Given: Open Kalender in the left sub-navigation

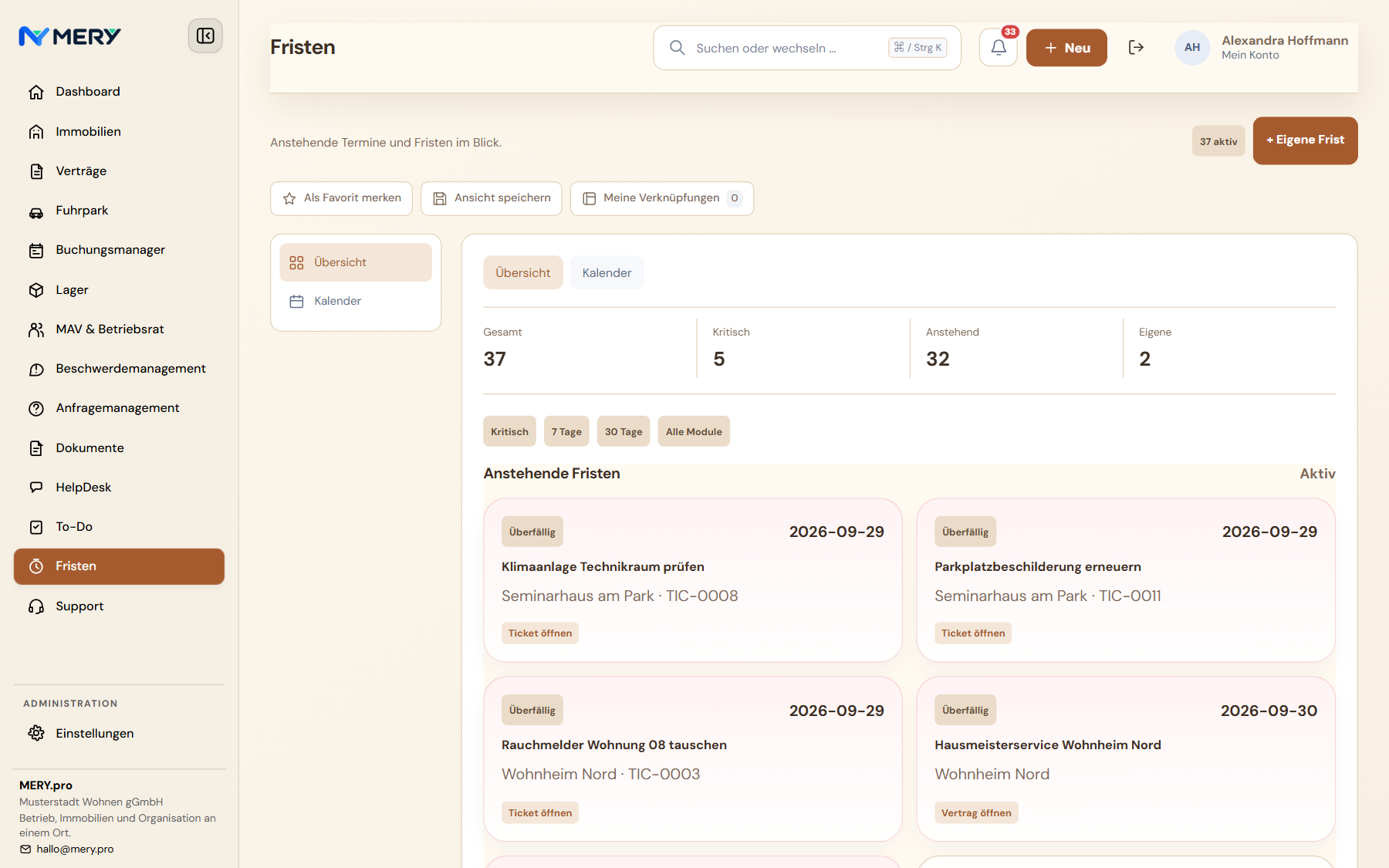Looking at the screenshot, I should [356, 301].
